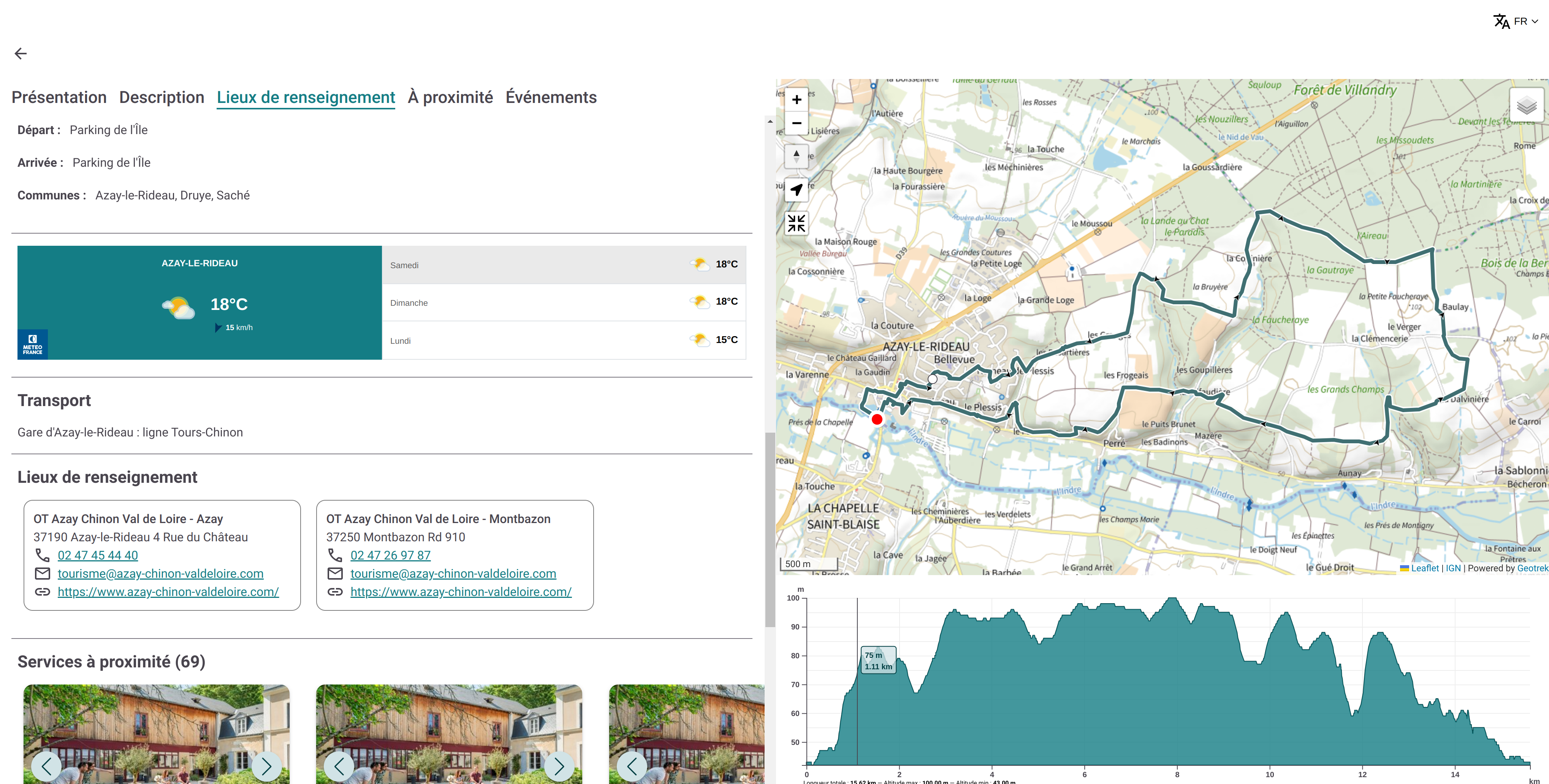Click the link icon in Azay card
Viewport: 1549px width, 784px height.
[43, 592]
